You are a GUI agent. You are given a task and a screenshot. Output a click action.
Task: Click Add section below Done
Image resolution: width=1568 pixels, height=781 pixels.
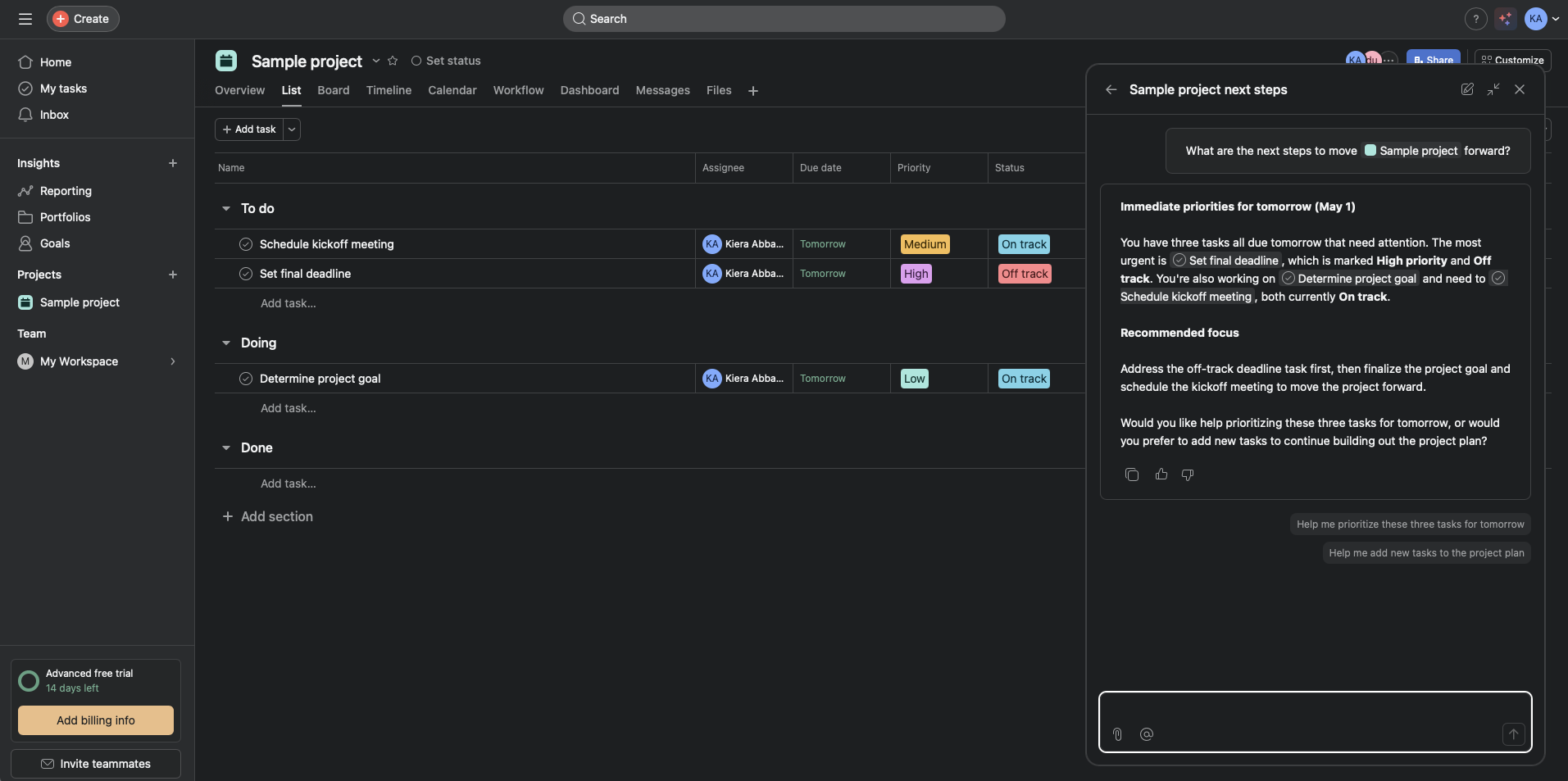268,516
